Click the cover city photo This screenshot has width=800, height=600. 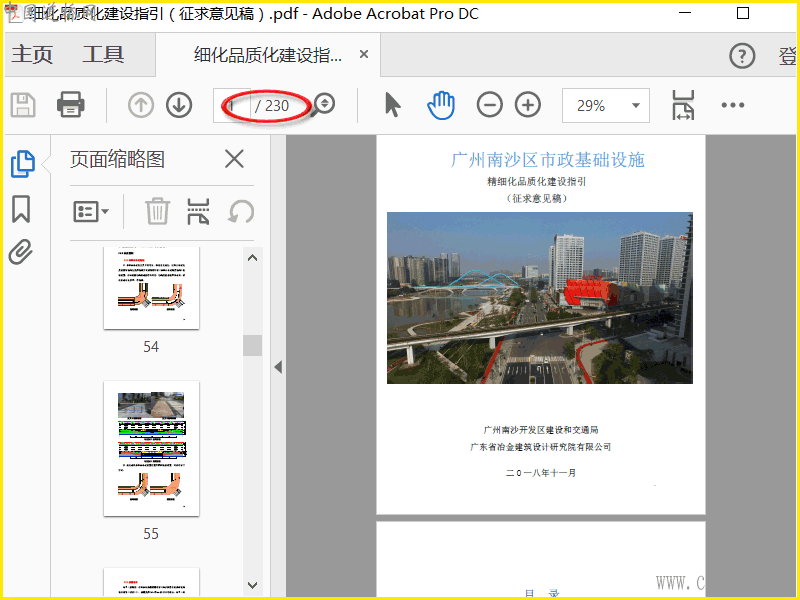[x=540, y=298]
